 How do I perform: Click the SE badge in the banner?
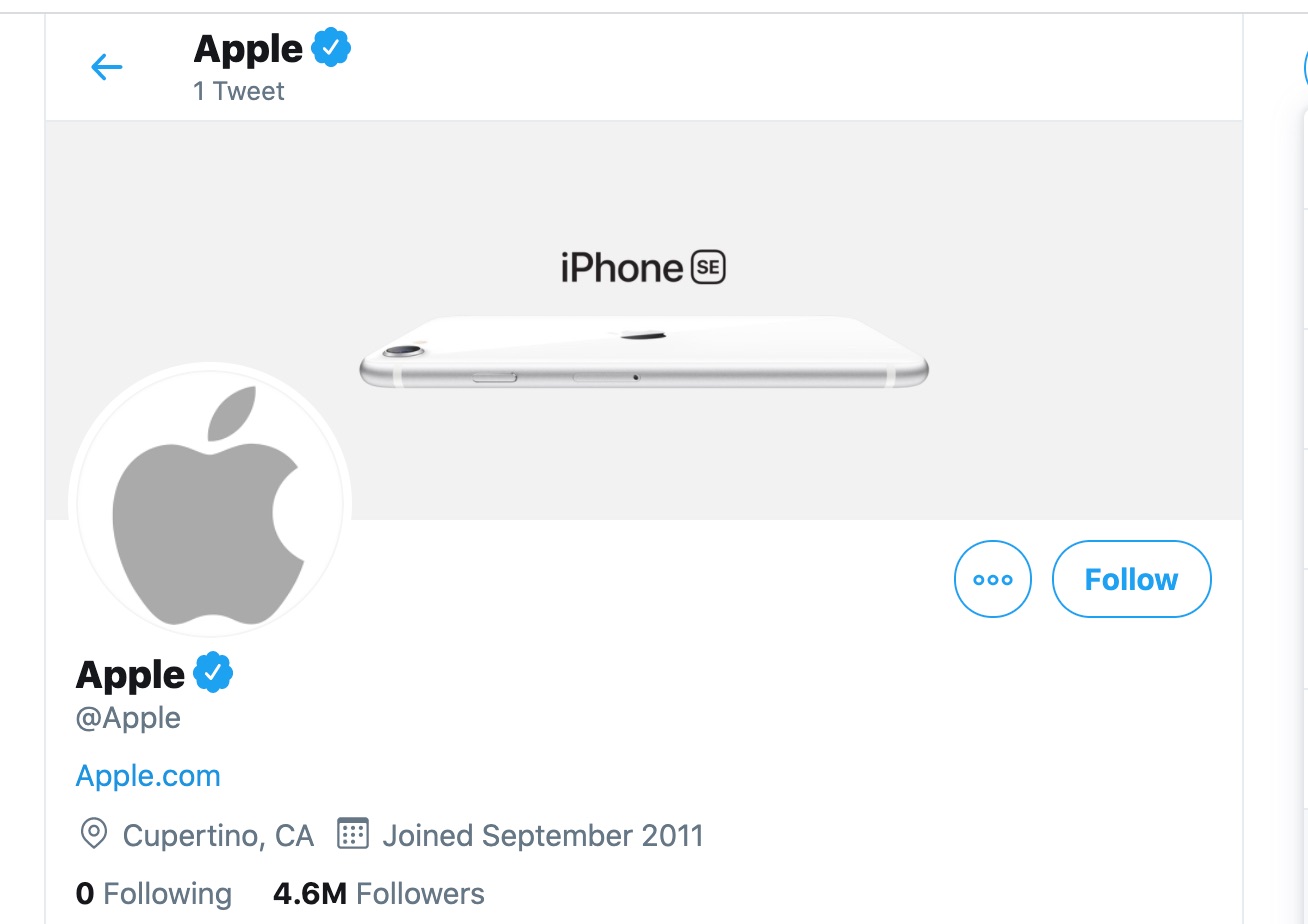[708, 267]
